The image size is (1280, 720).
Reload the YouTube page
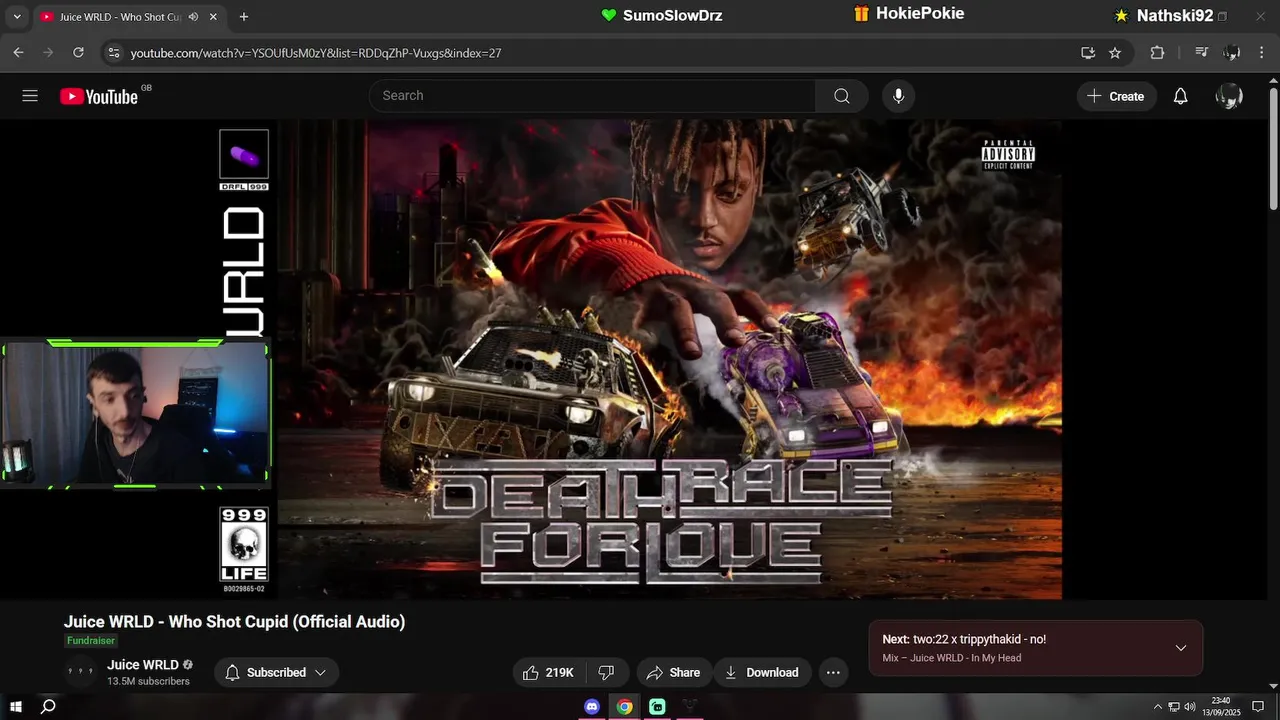79,53
